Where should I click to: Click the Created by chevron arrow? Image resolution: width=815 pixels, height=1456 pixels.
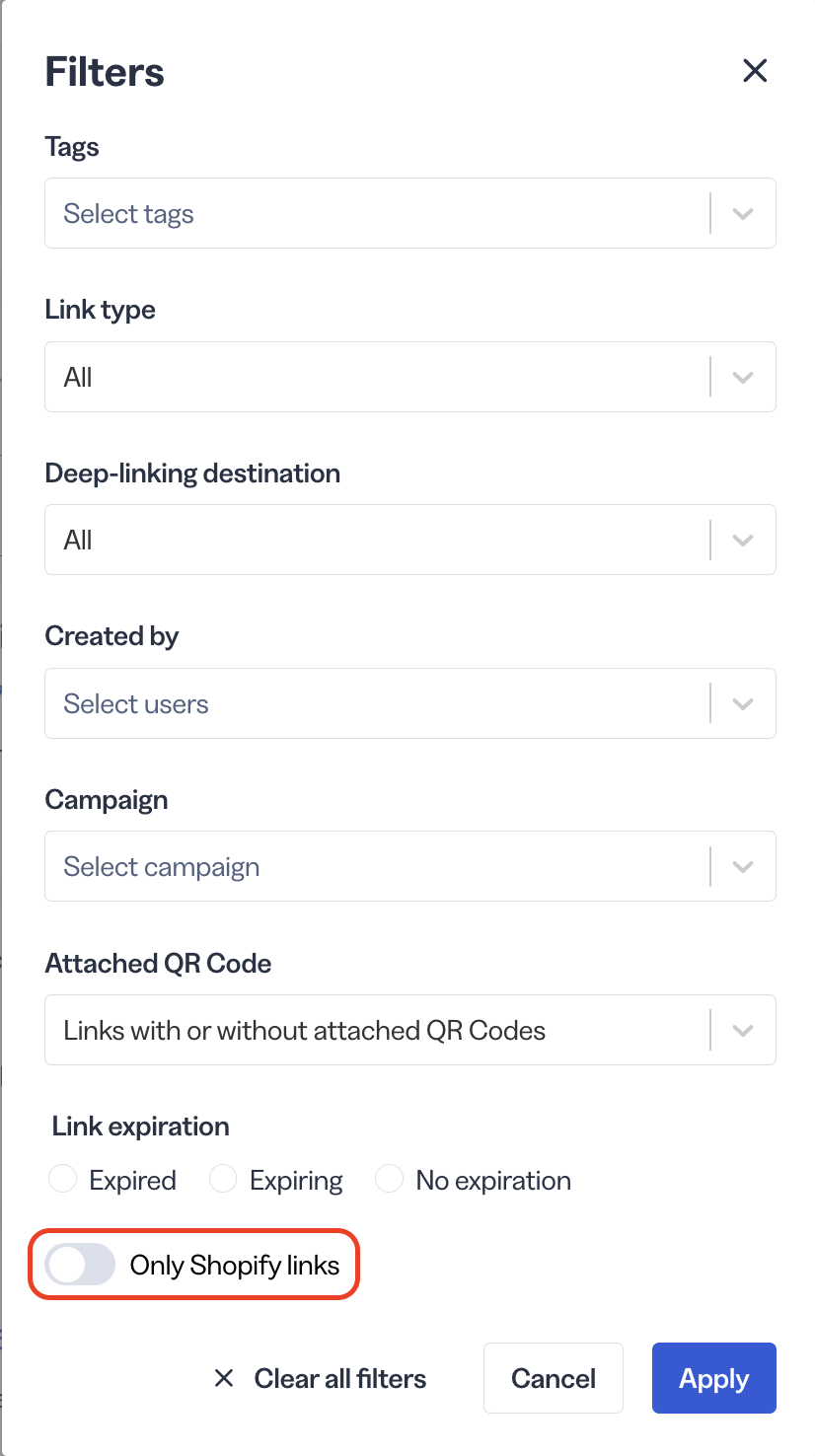(743, 703)
